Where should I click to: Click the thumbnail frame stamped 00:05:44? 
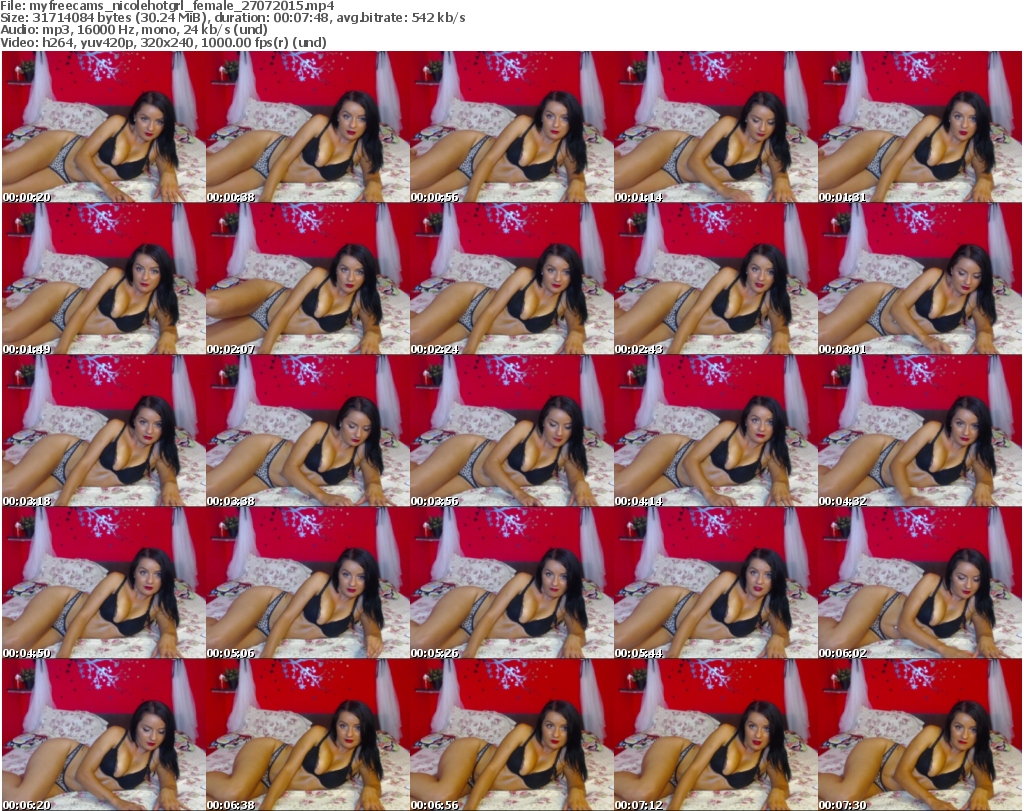click(x=715, y=583)
